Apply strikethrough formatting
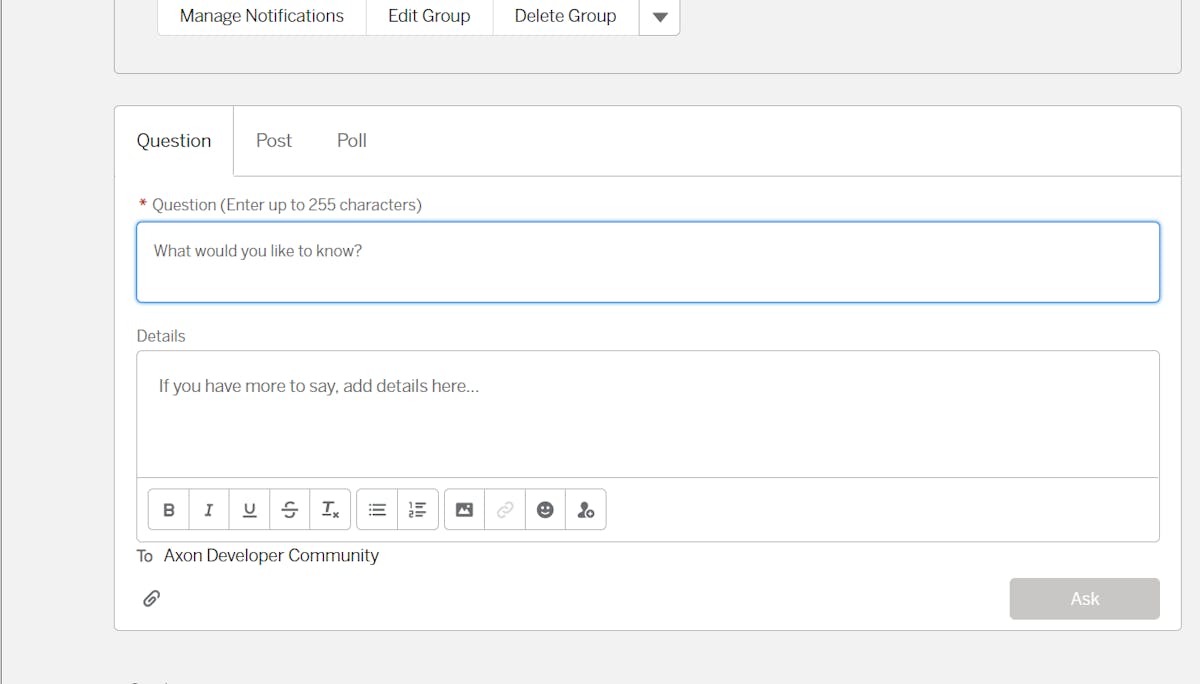 click(x=290, y=510)
